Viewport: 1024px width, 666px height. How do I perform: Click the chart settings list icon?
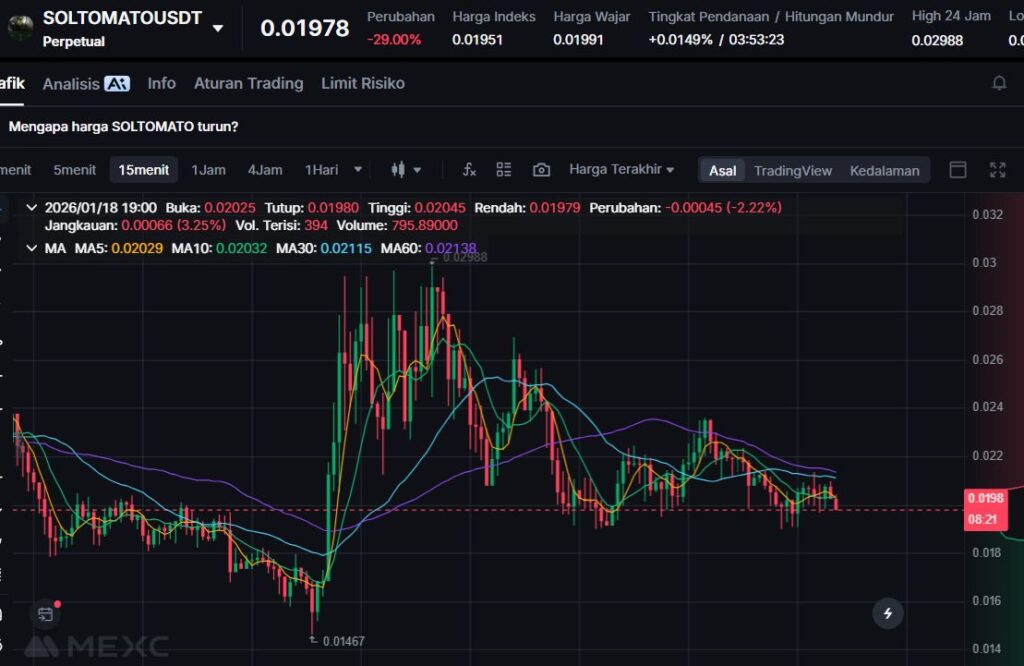pyautogui.click(x=504, y=170)
